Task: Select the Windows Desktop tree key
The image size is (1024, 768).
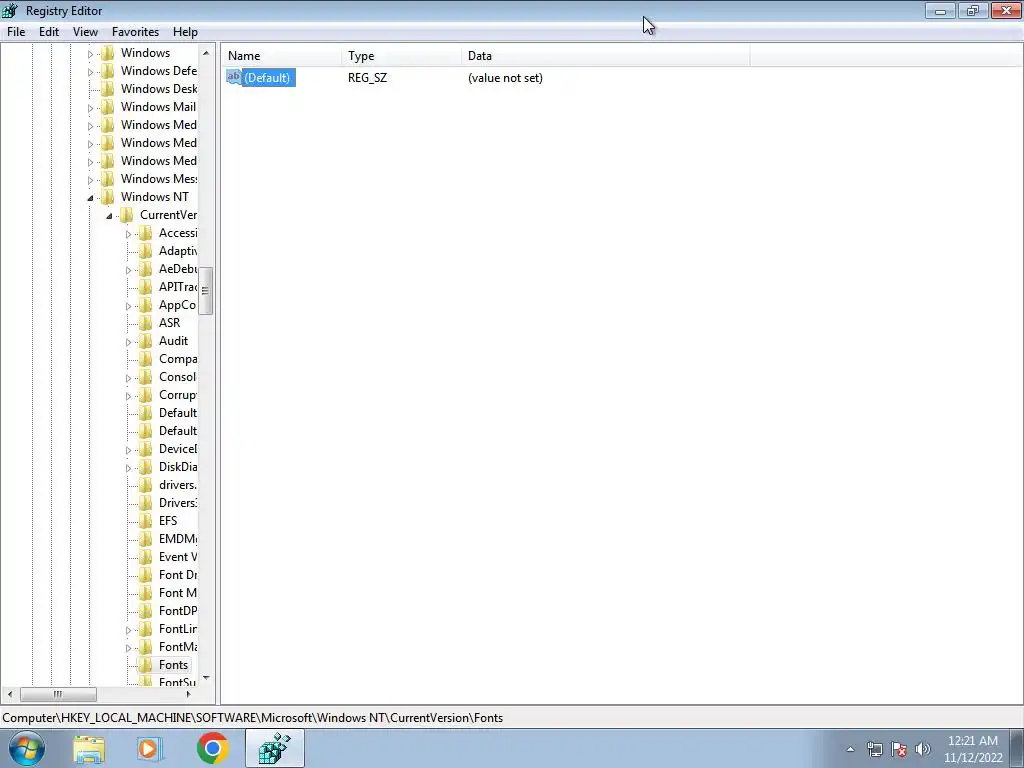Action: point(159,89)
